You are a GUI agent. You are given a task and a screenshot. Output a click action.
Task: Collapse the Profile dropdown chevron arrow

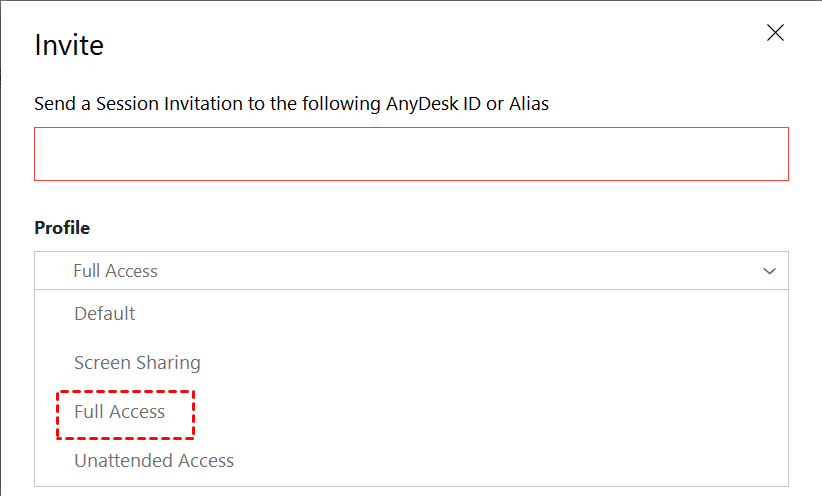tap(769, 271)
